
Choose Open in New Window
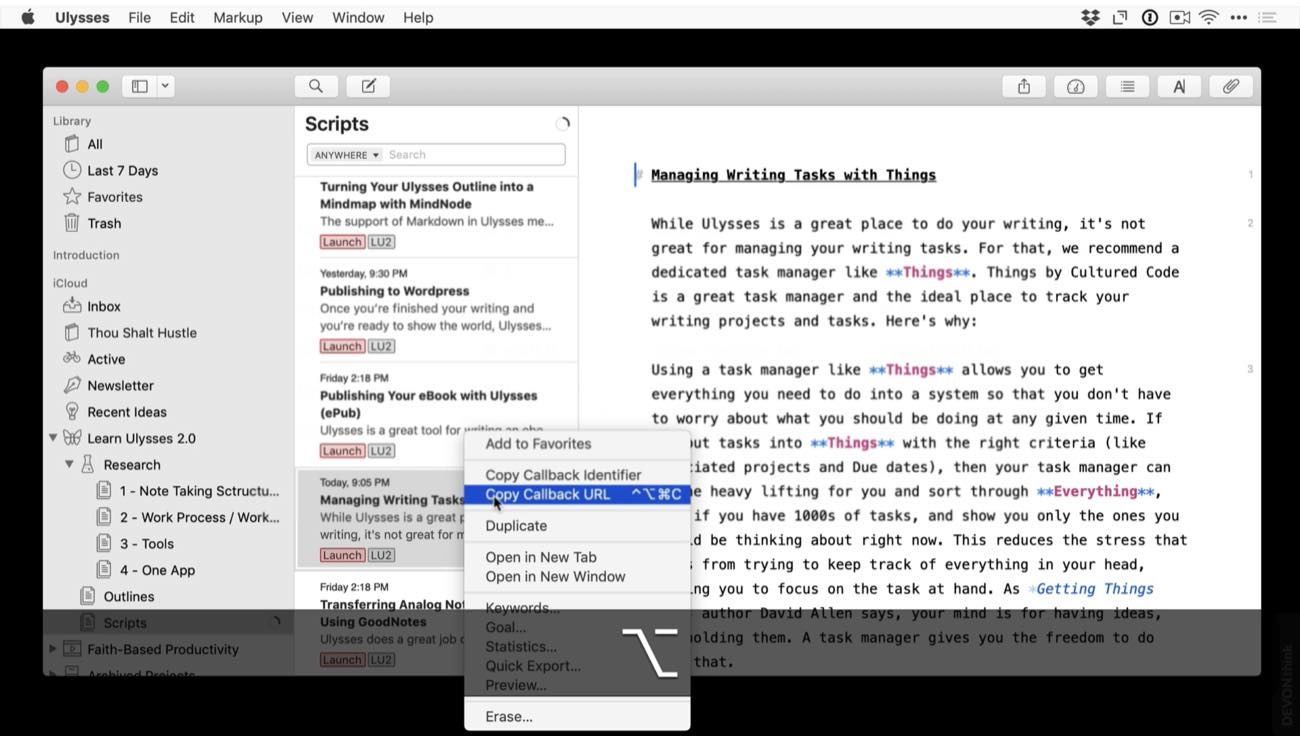click(555, 577)
